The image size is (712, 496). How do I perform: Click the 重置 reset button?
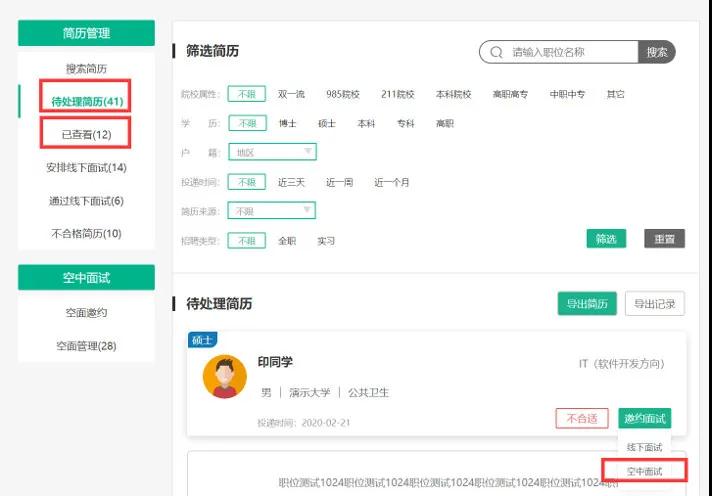click(x=664, y=239)
